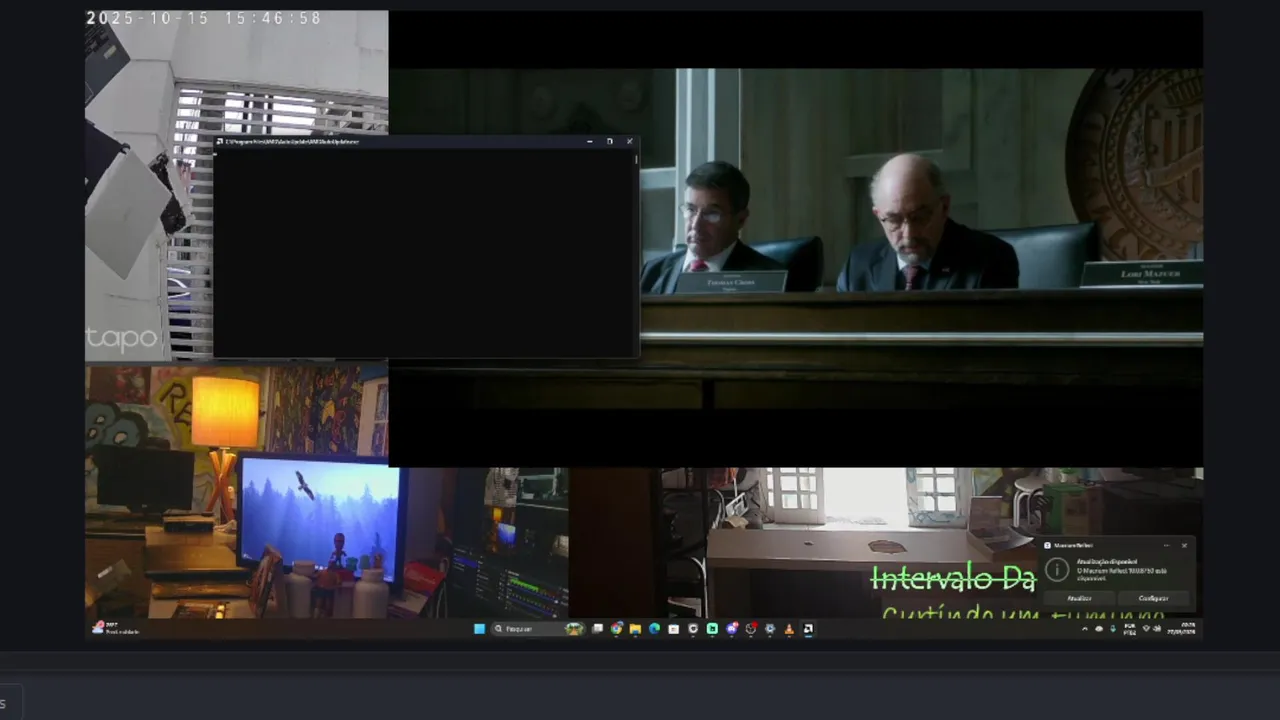Open the weather widget on the taskbar
The width and height of the screenshot is (1280, 720).
(115, 629)
